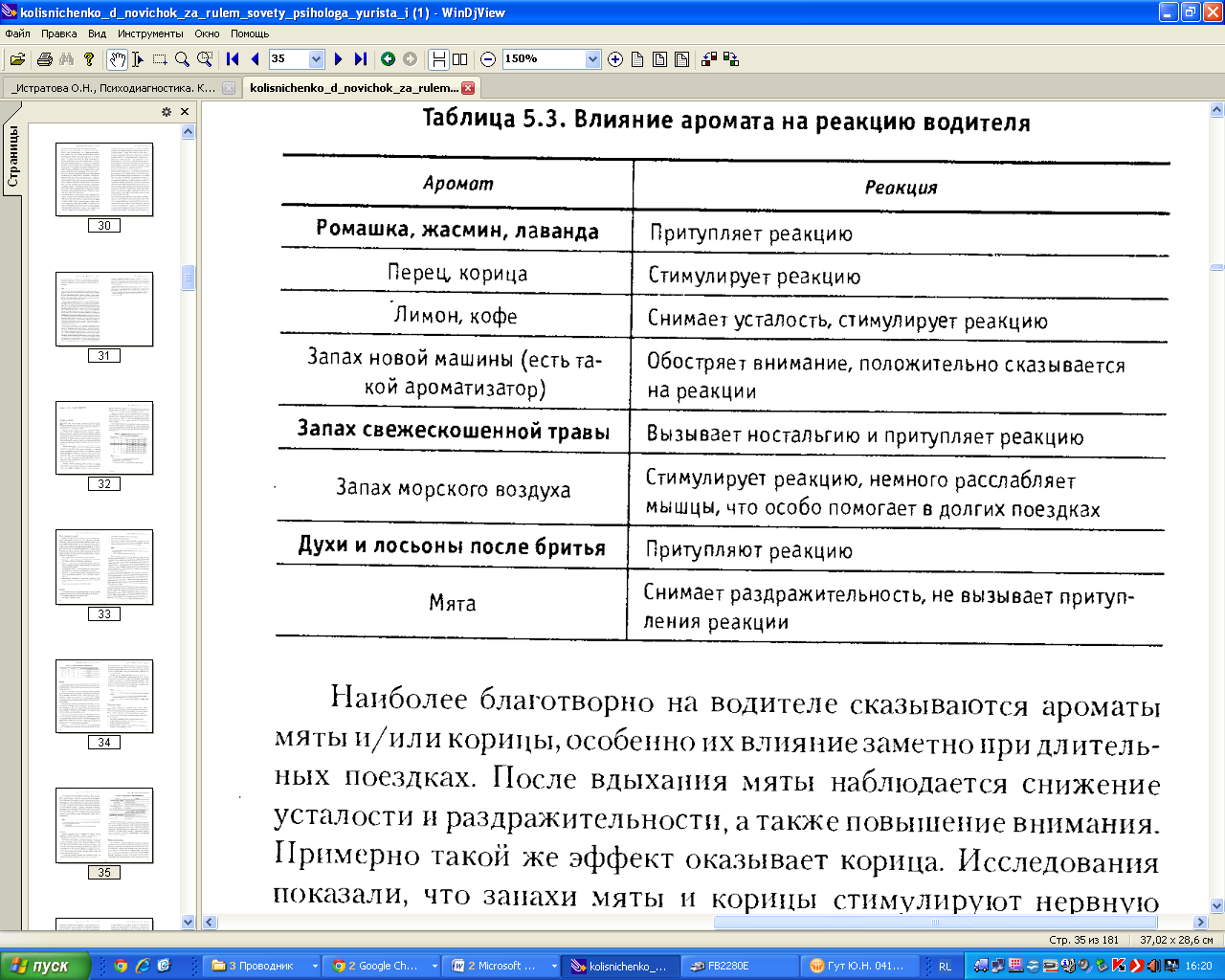This screenshot has height=980, width=1225.
Task: Click the document horizontal scrollbar right arrow
Action: click(1199, 923)
